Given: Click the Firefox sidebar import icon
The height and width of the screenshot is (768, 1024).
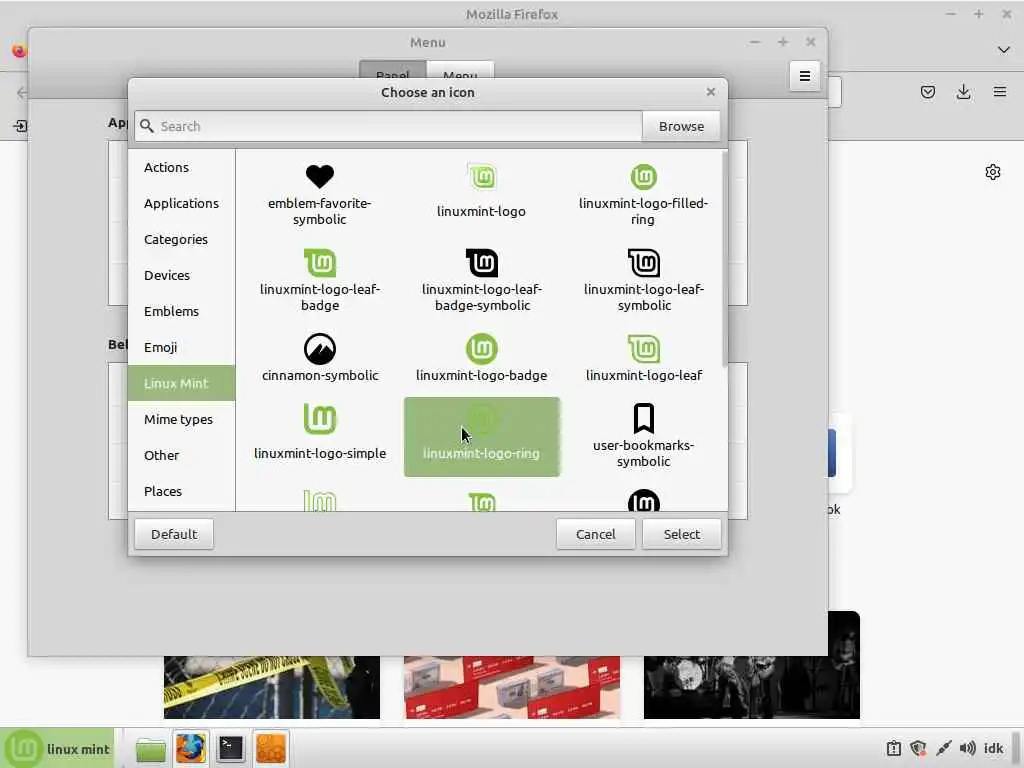Looking at the screenshot, I should (20, 126).
